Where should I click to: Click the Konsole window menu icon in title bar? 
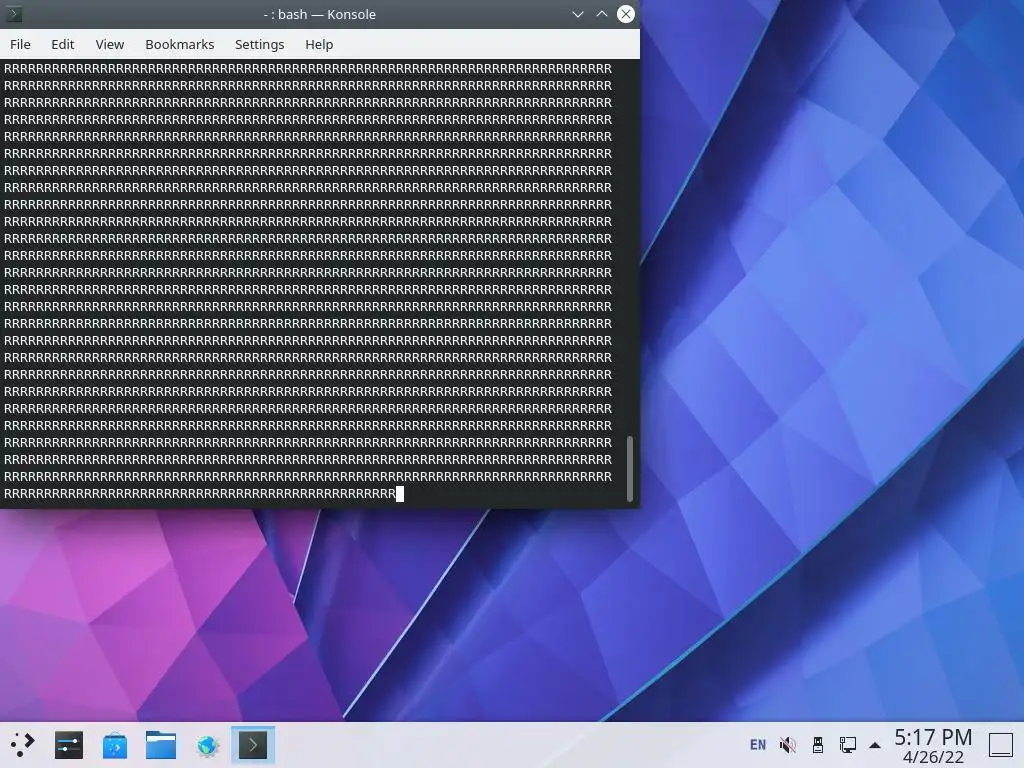pos(14,14)
